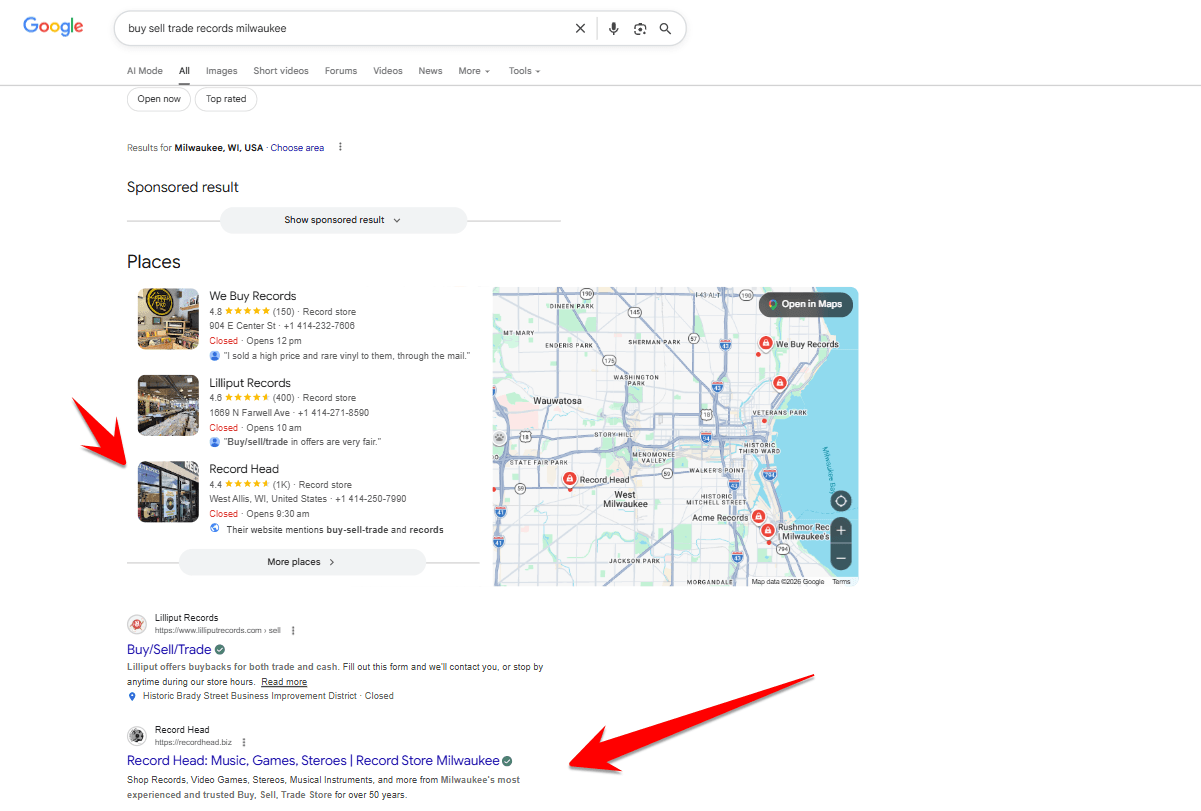Click the Rushmor Records map pin
The height and width of the screenshot is (811, 1201).
(768, 531)
